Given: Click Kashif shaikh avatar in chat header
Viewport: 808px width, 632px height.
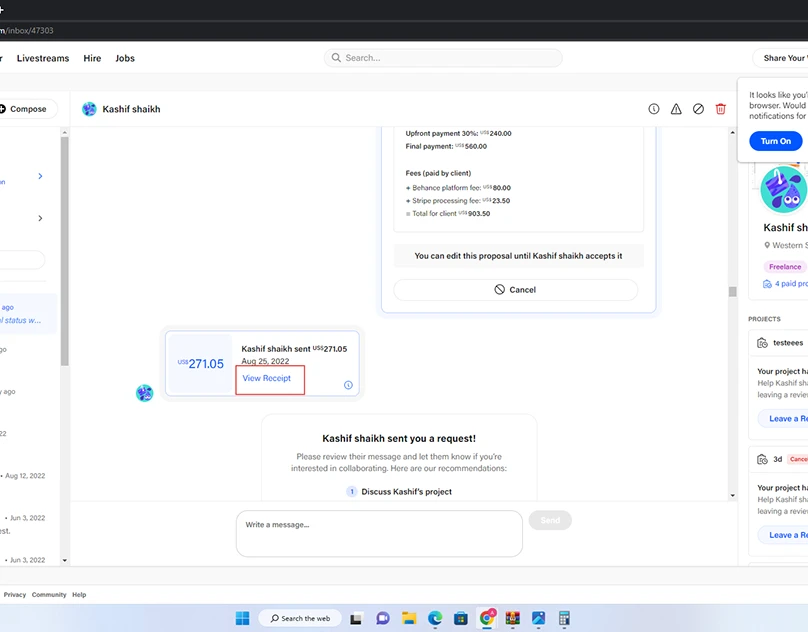Looking at the screenshot, I should 89,109.
